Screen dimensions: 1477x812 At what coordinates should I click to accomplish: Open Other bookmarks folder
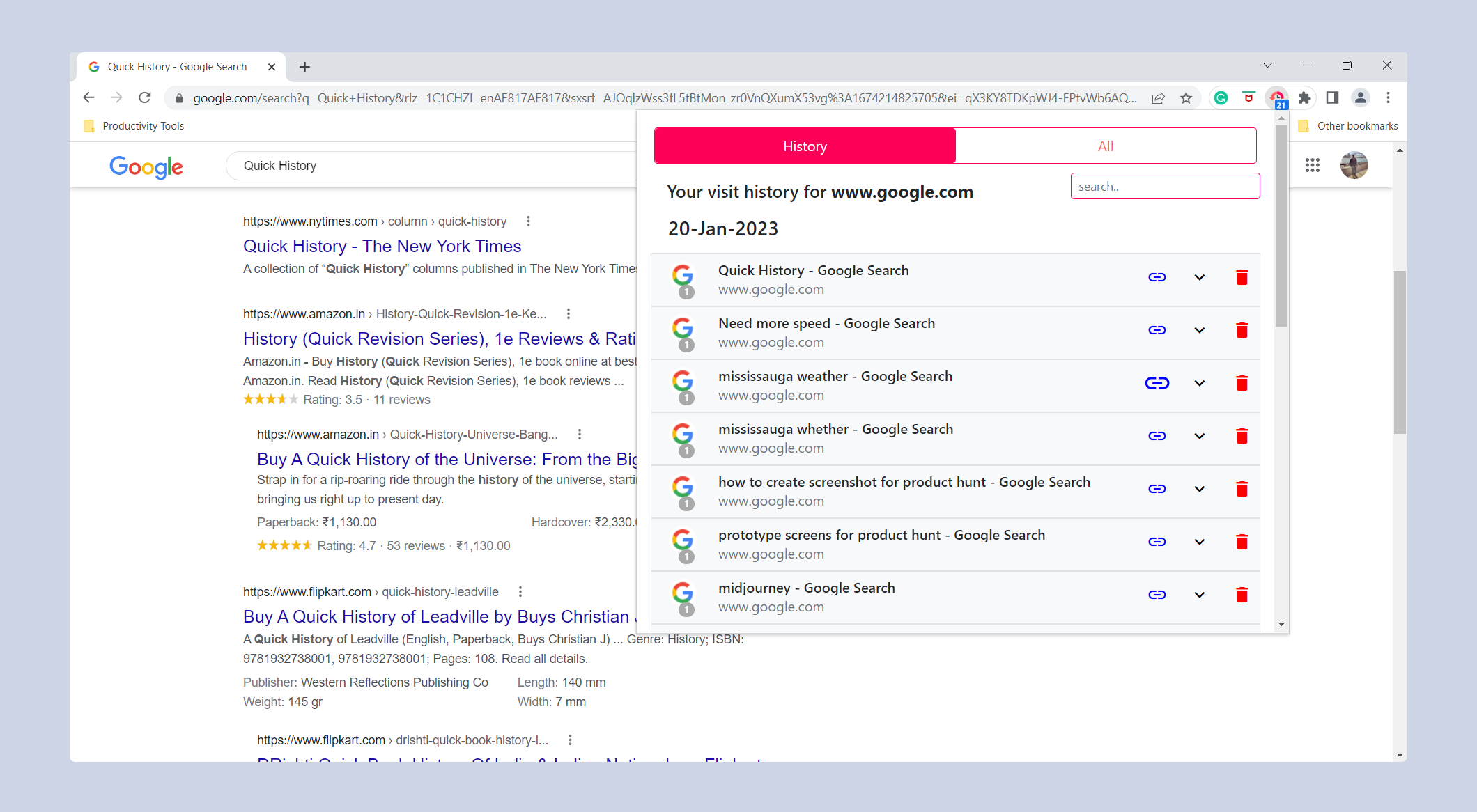tap(1348, 126)
